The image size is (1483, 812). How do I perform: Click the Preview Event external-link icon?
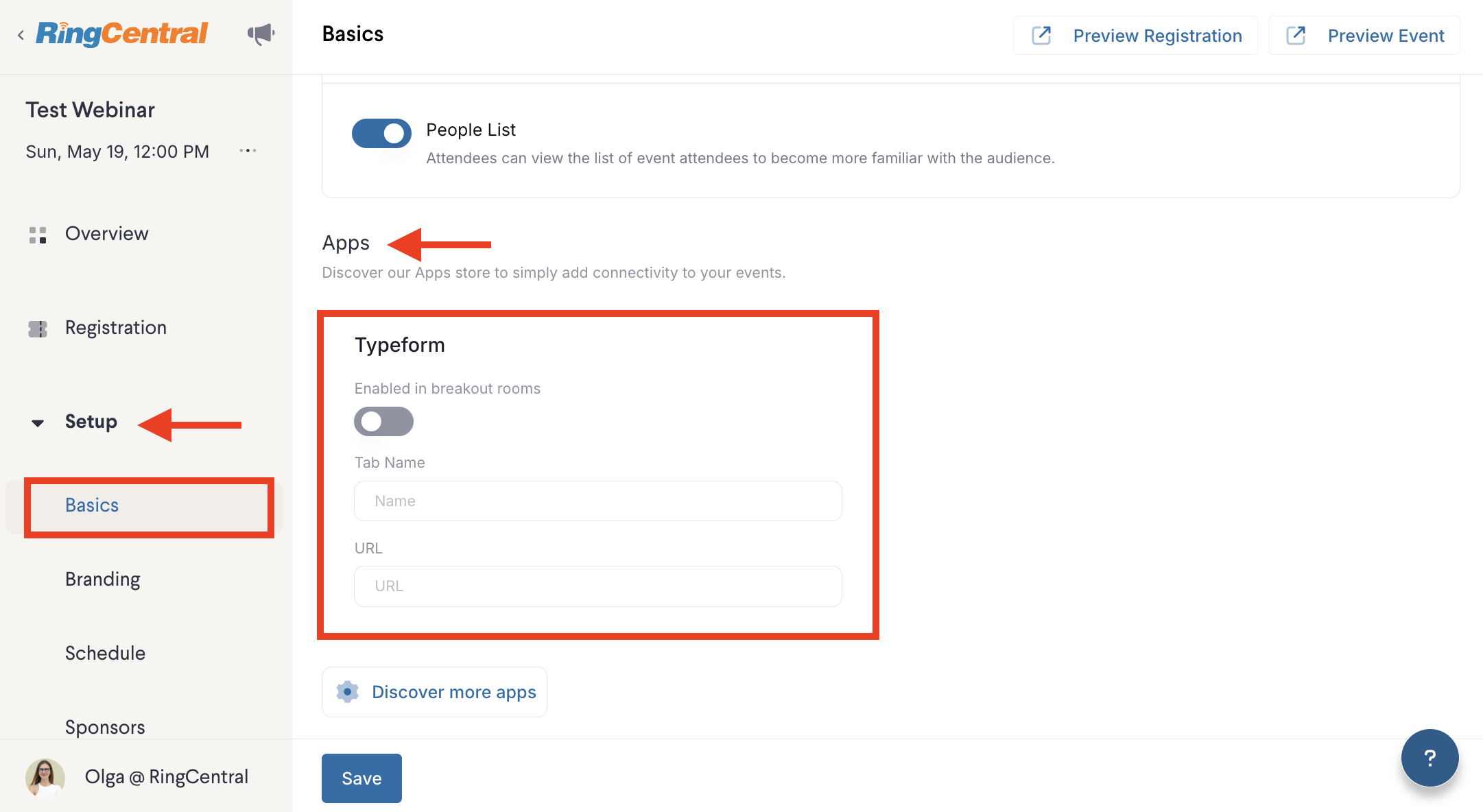click(x=1296, y=36)
